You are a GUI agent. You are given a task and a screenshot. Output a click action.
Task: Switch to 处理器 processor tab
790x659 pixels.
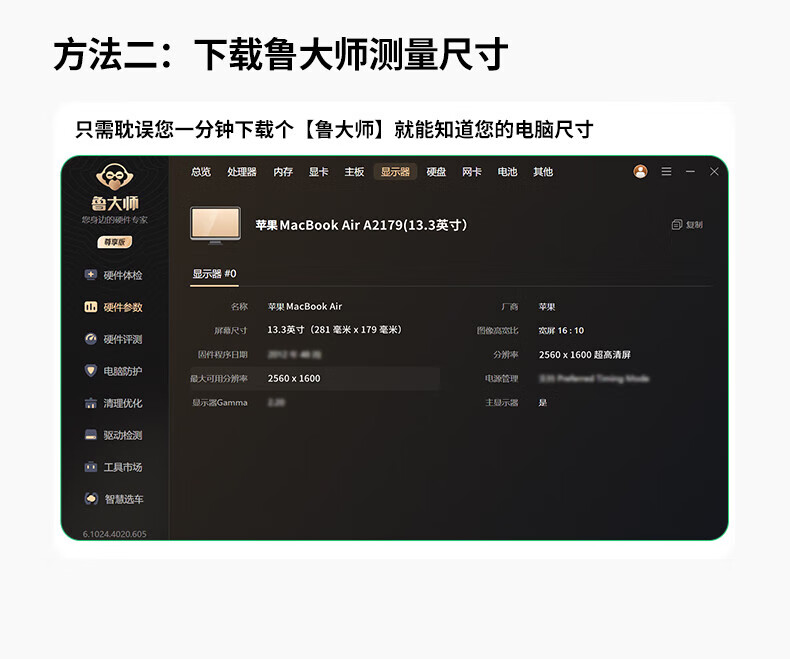pyautogui.click(x=242, y=172)
